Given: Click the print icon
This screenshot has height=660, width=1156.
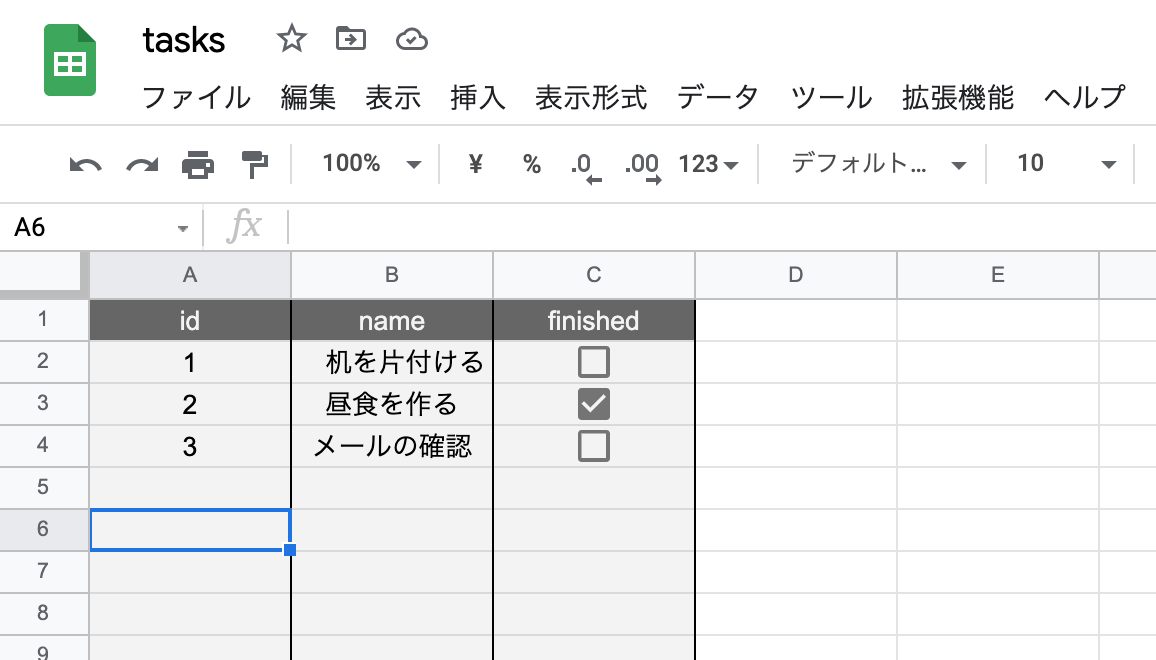Looking at the screenshot, I should [x=198, y=164].
